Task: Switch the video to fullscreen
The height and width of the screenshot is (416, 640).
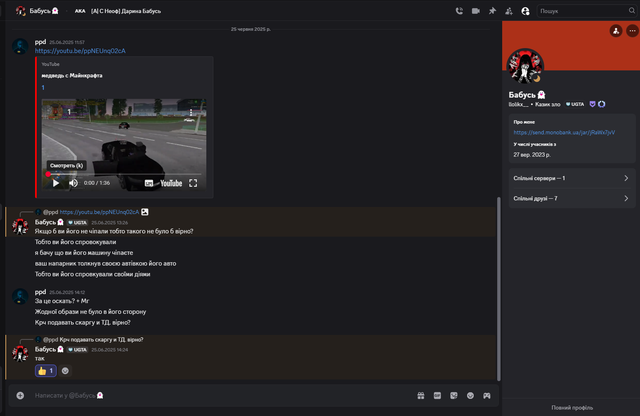Action: tap(193, 183)
